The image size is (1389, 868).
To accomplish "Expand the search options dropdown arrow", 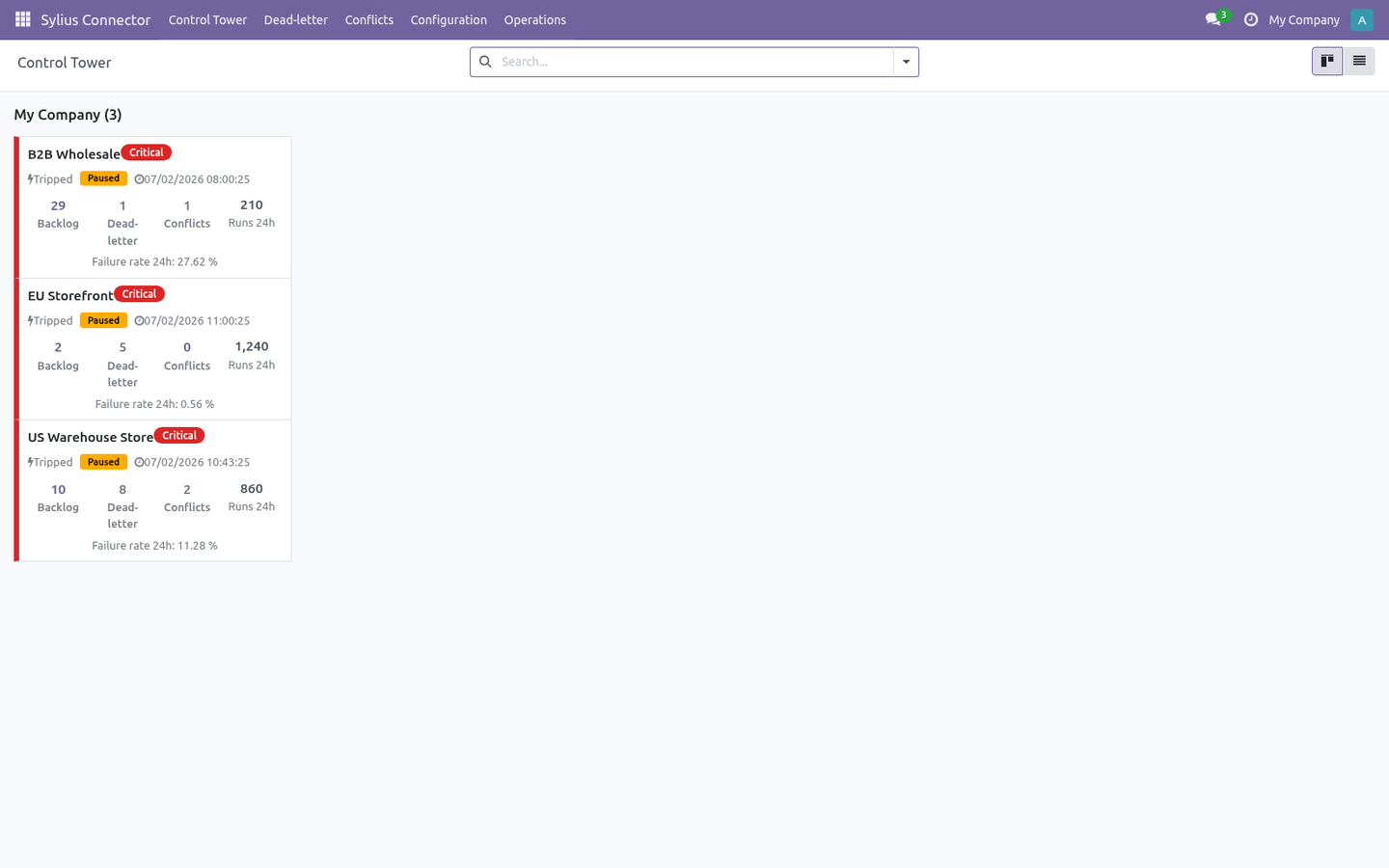I will point(906,62).
